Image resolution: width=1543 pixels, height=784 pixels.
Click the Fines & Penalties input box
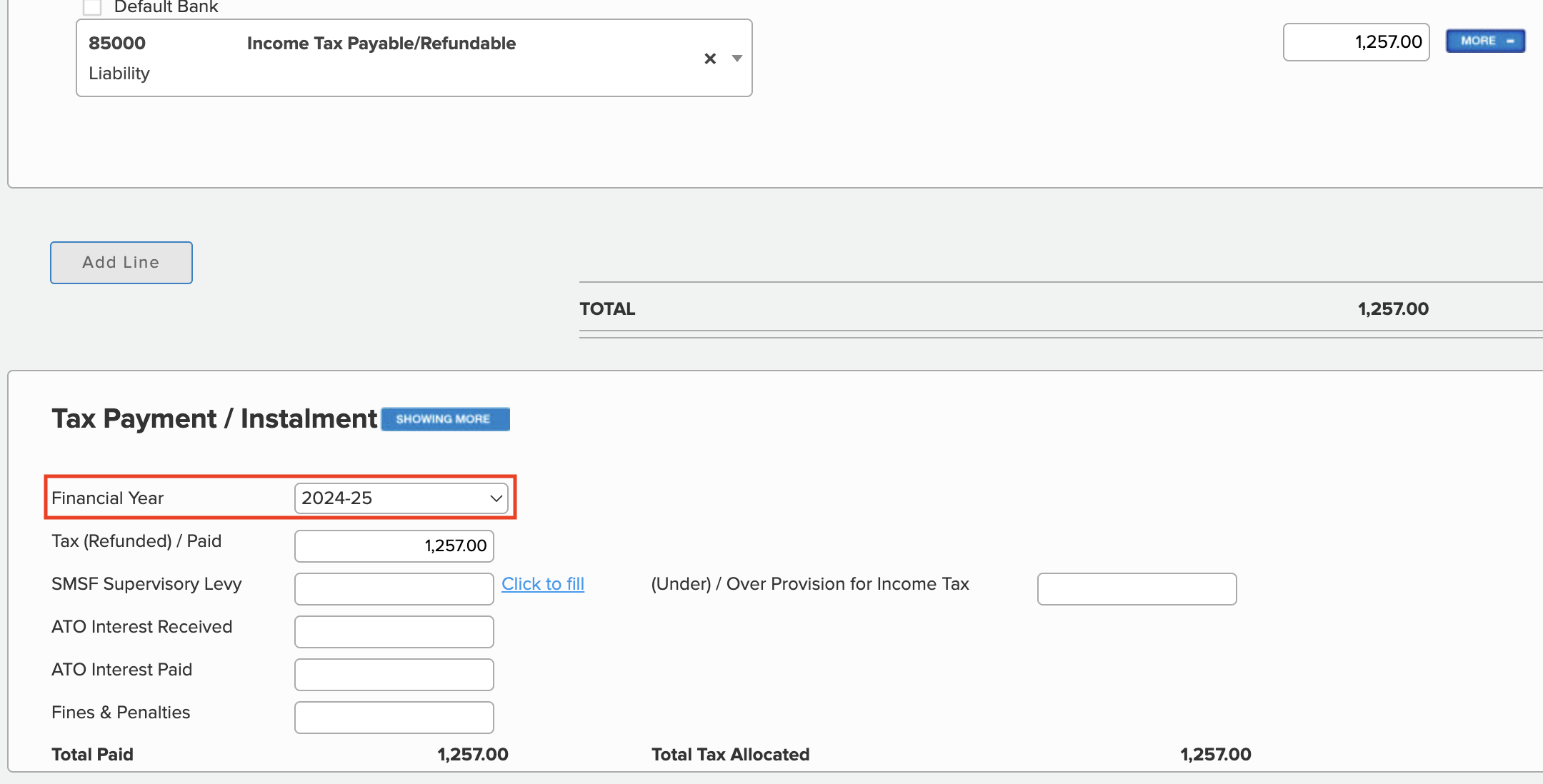393,717
